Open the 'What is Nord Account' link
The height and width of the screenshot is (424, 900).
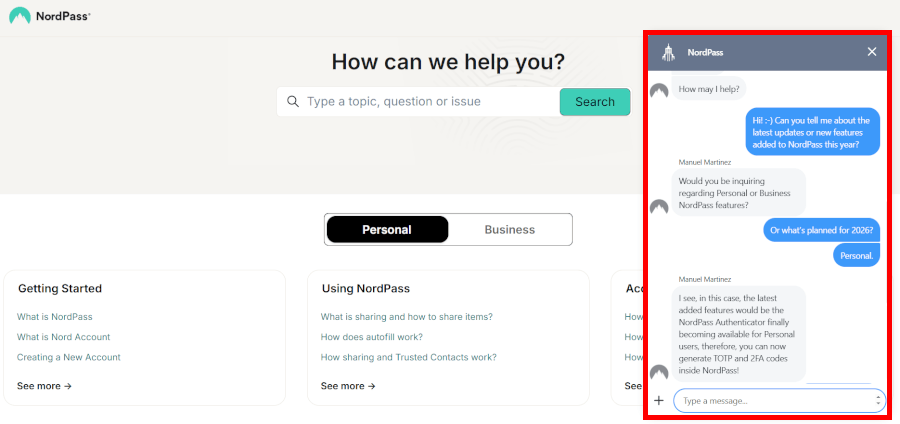pos(64,337)
